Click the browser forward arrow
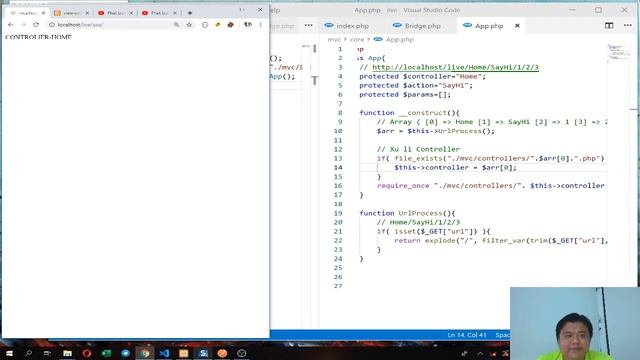The height and width of the screenshot is (360, 640). pos(23,25)
